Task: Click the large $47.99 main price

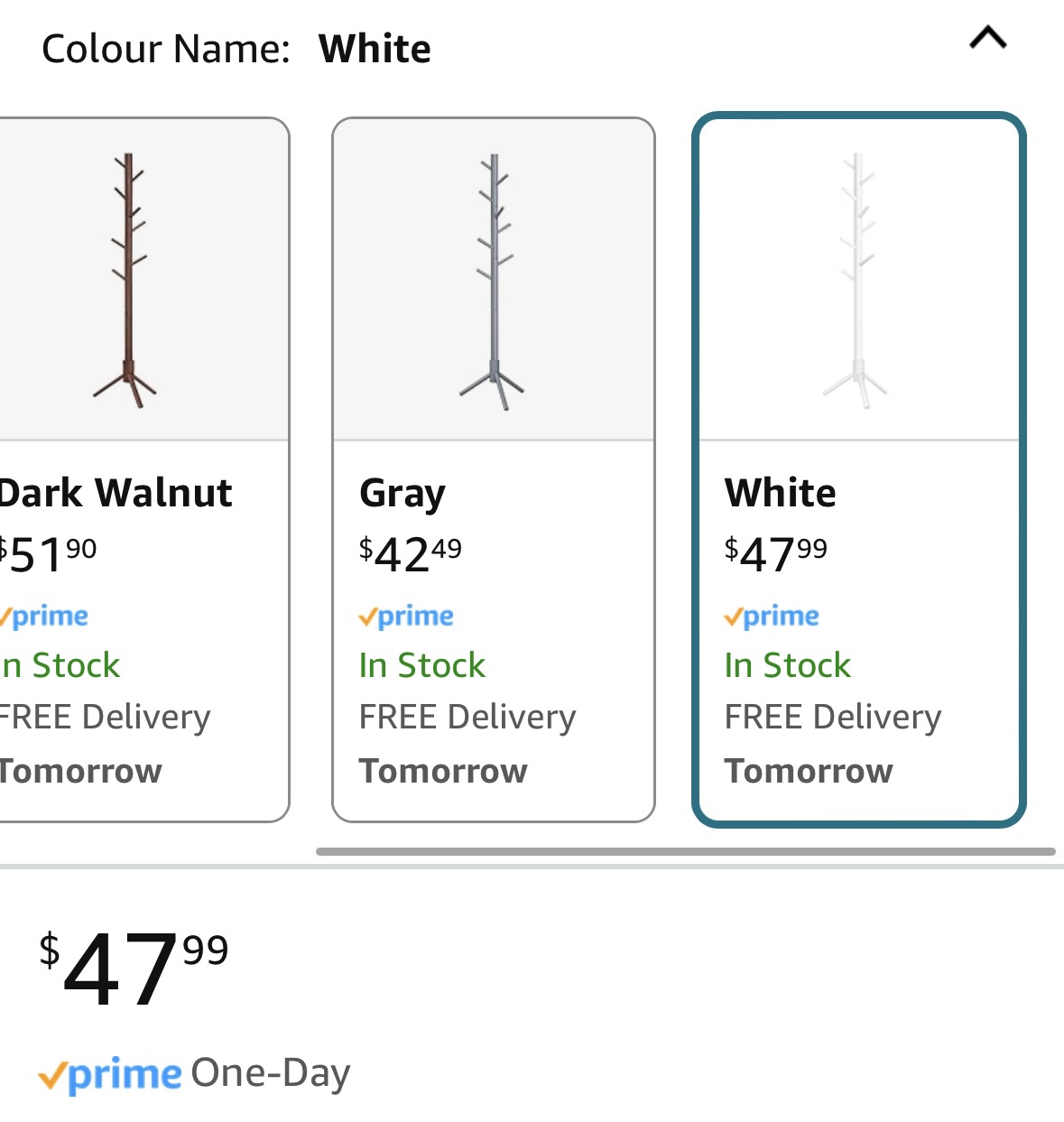Action: [x=134, y=969]
